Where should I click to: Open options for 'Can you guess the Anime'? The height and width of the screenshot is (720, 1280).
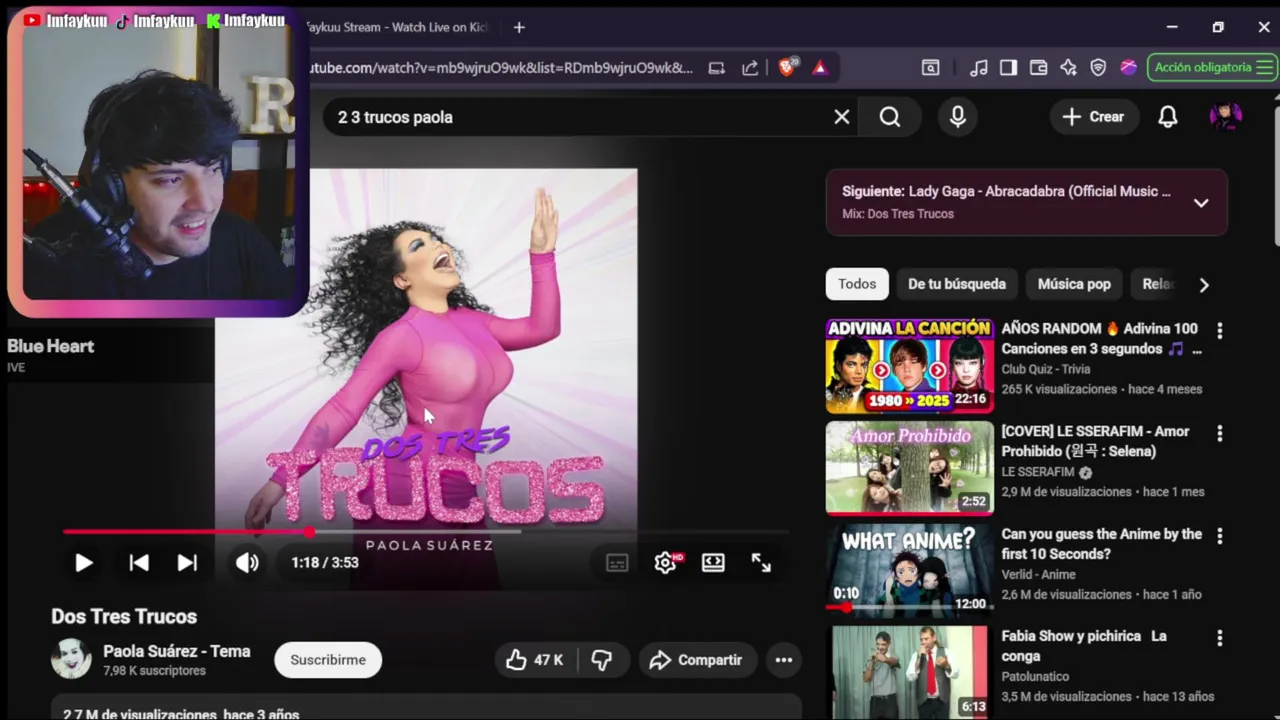tap(1219, 536)
